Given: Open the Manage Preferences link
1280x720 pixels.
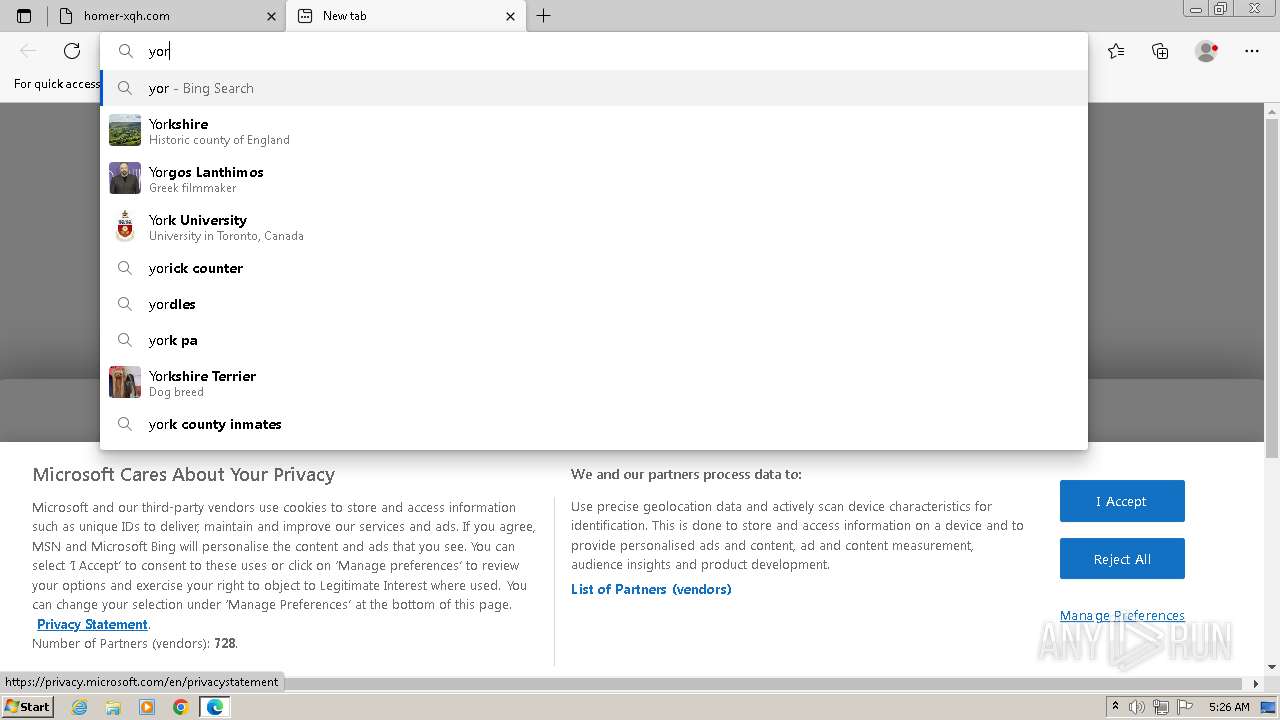Looking at the screenshot, I should tap(1122, 615).
